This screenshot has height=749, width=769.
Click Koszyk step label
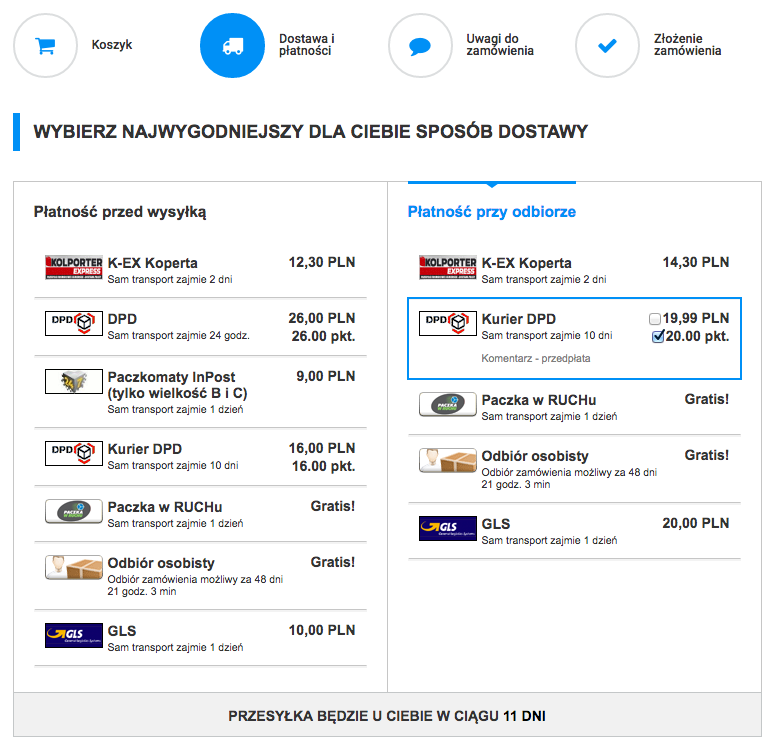click(112, 45)
